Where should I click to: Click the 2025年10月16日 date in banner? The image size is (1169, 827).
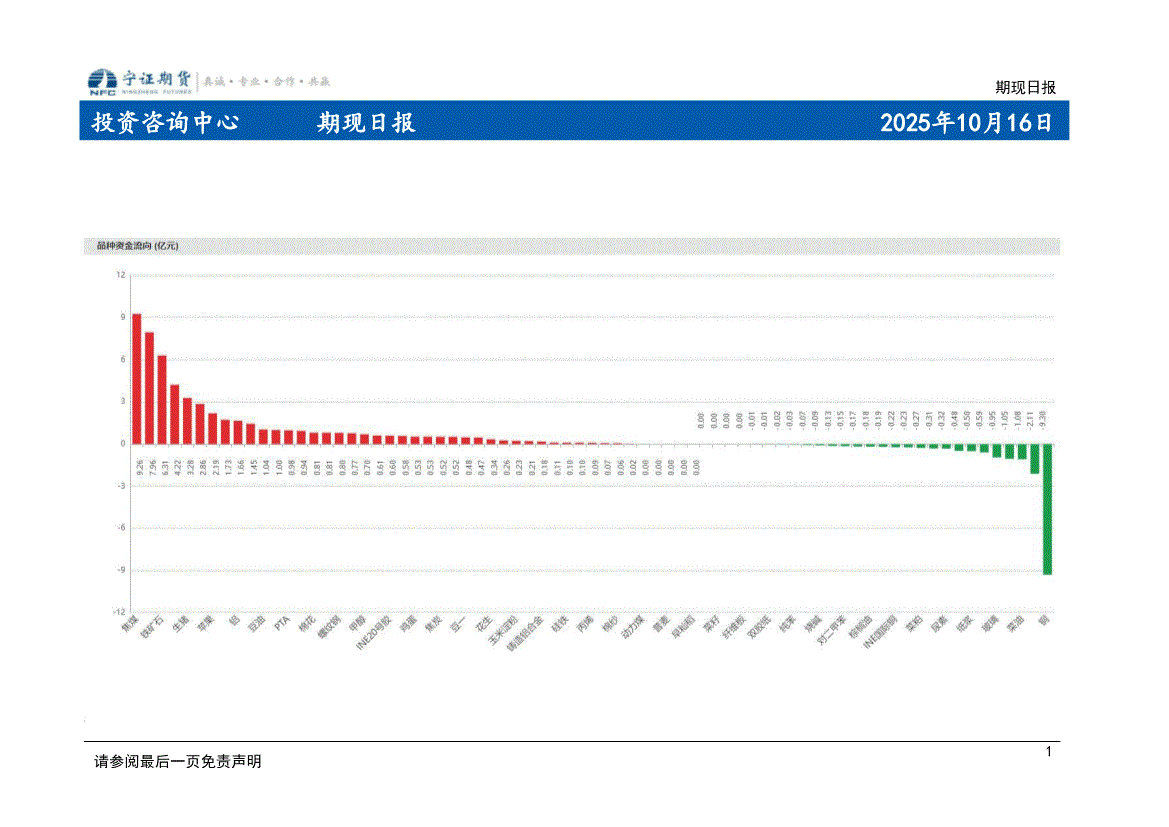click(965, 123)
